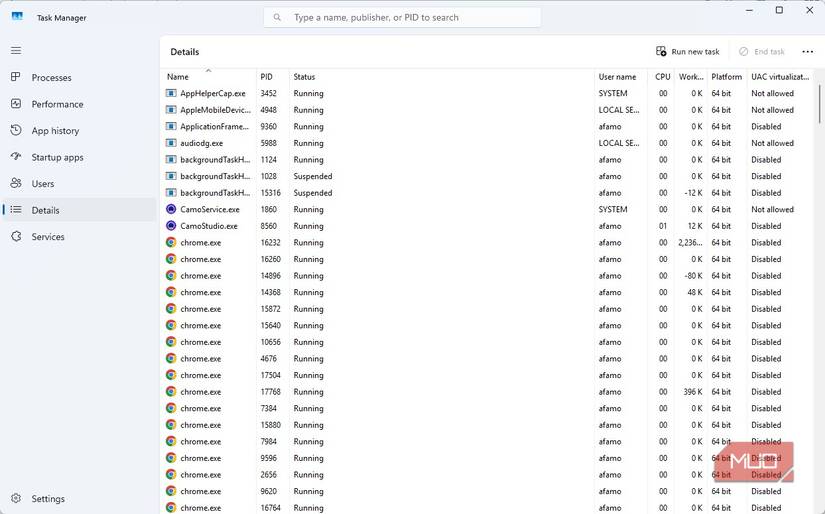
Task: Sort by the Working set column
Action: pos(690,77)
